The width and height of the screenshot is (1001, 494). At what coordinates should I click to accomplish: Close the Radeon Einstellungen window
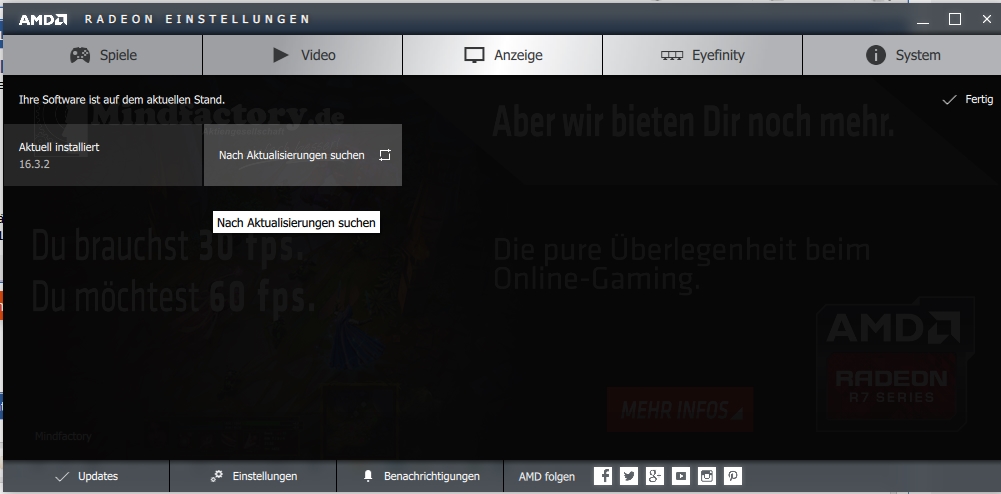[986, 19]
